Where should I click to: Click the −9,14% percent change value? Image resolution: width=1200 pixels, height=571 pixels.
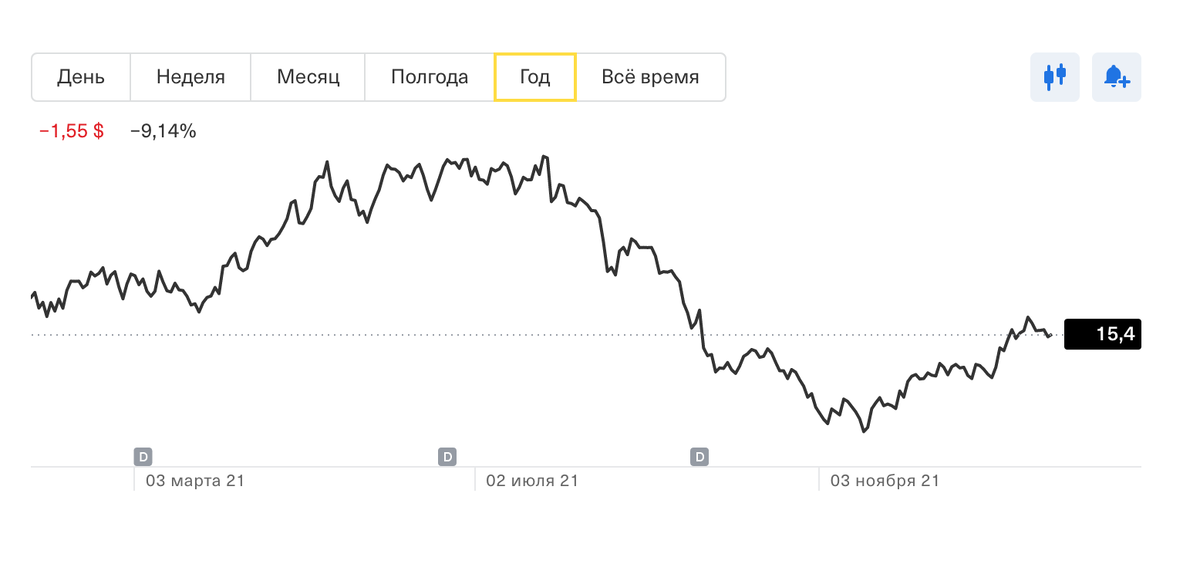click(x=163, y=131)
